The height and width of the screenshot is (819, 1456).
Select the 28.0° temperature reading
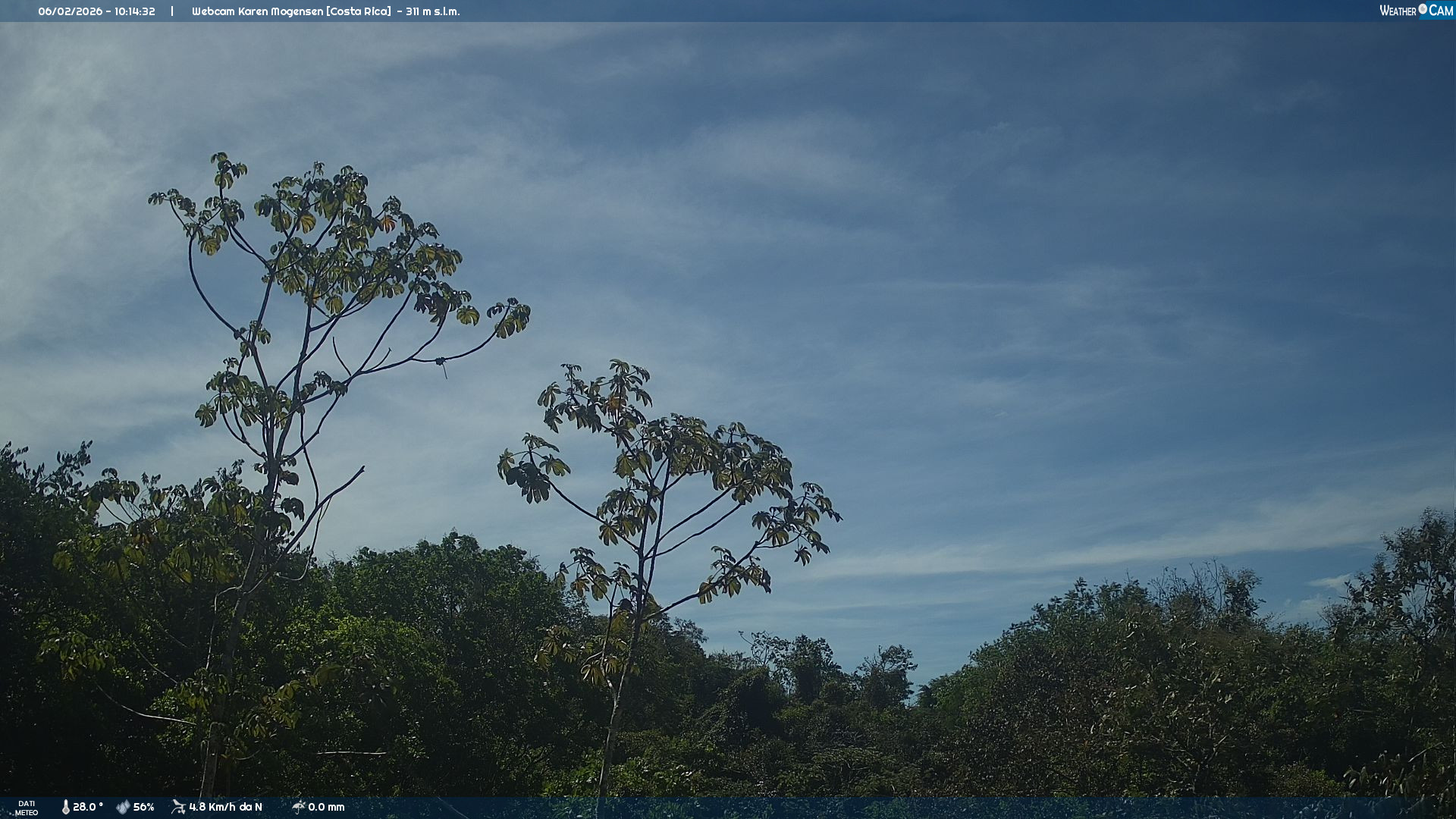[88, 807]
